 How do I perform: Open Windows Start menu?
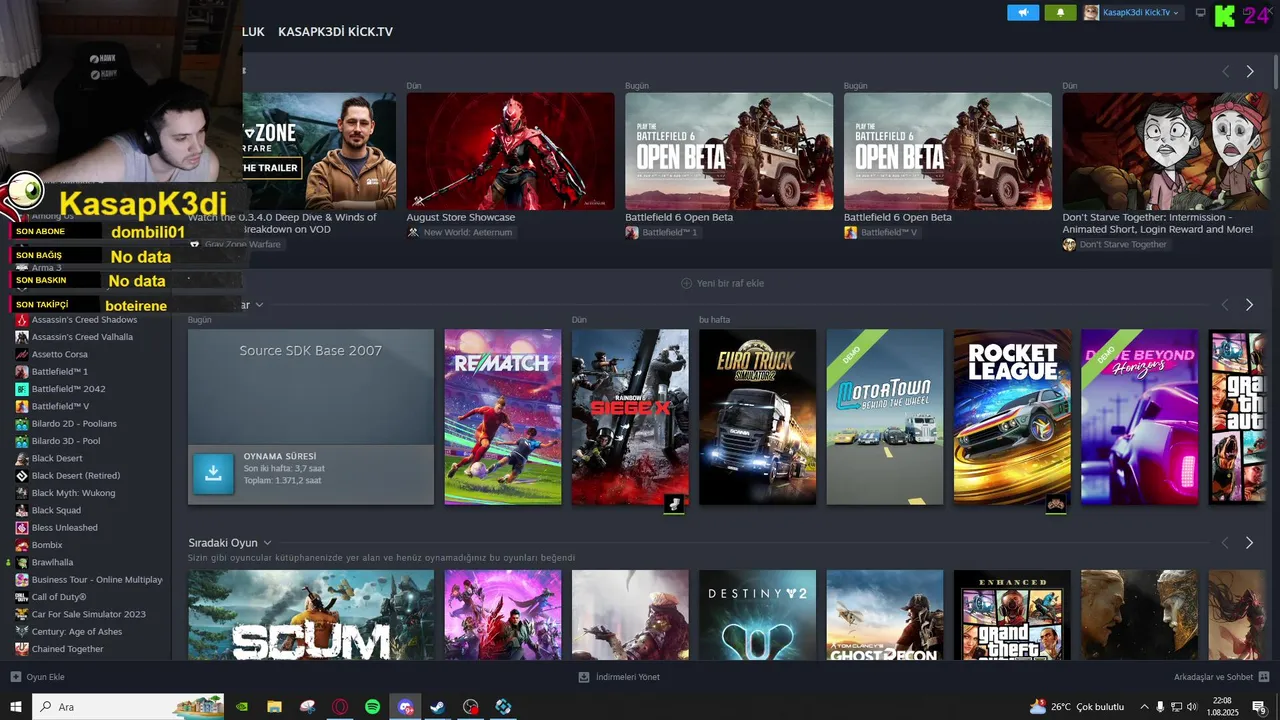click(x=16, y=707)
